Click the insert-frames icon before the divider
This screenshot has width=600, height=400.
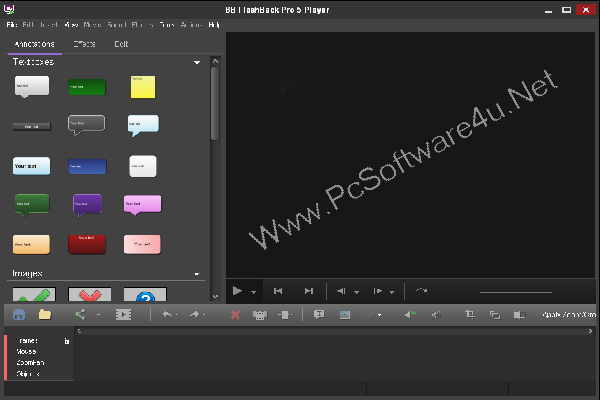[x=285, y=315]
